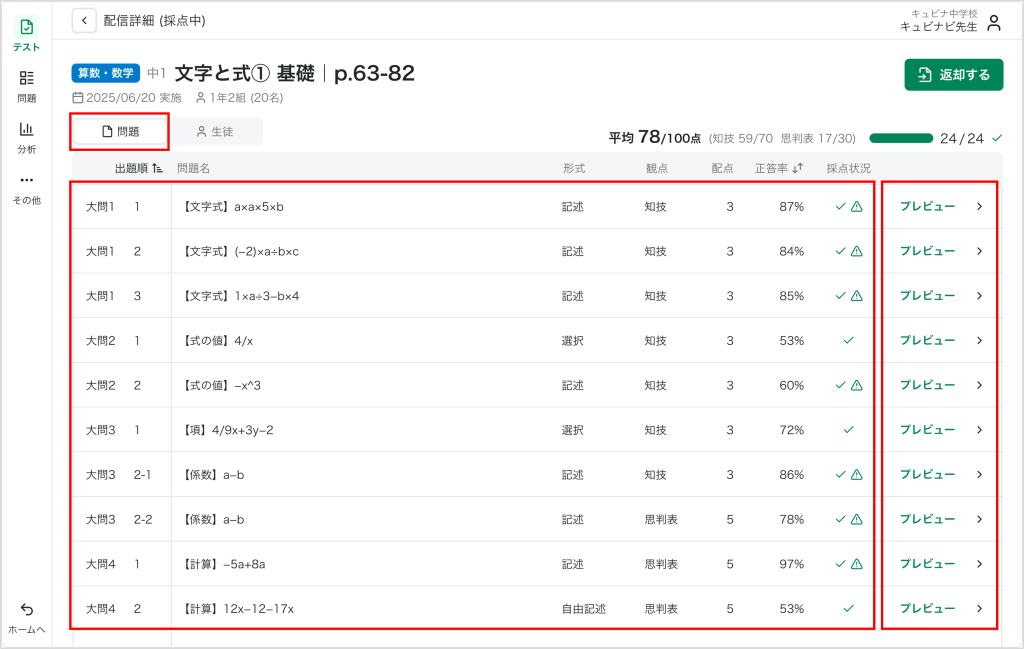Click the 算数・数学 subject badge
This screenshot has width=1024, height=649.
pos(106,73)
